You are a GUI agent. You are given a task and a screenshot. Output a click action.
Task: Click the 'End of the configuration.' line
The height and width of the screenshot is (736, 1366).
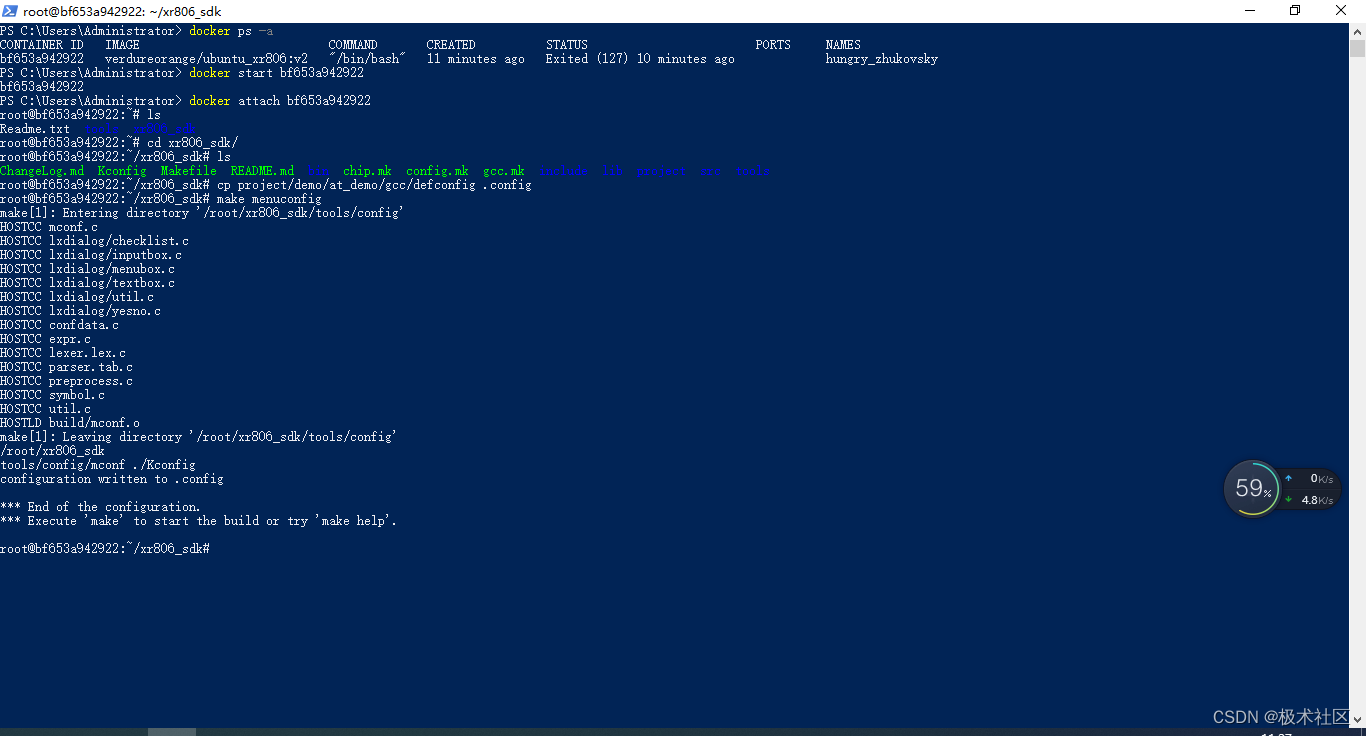click(100, 507)
